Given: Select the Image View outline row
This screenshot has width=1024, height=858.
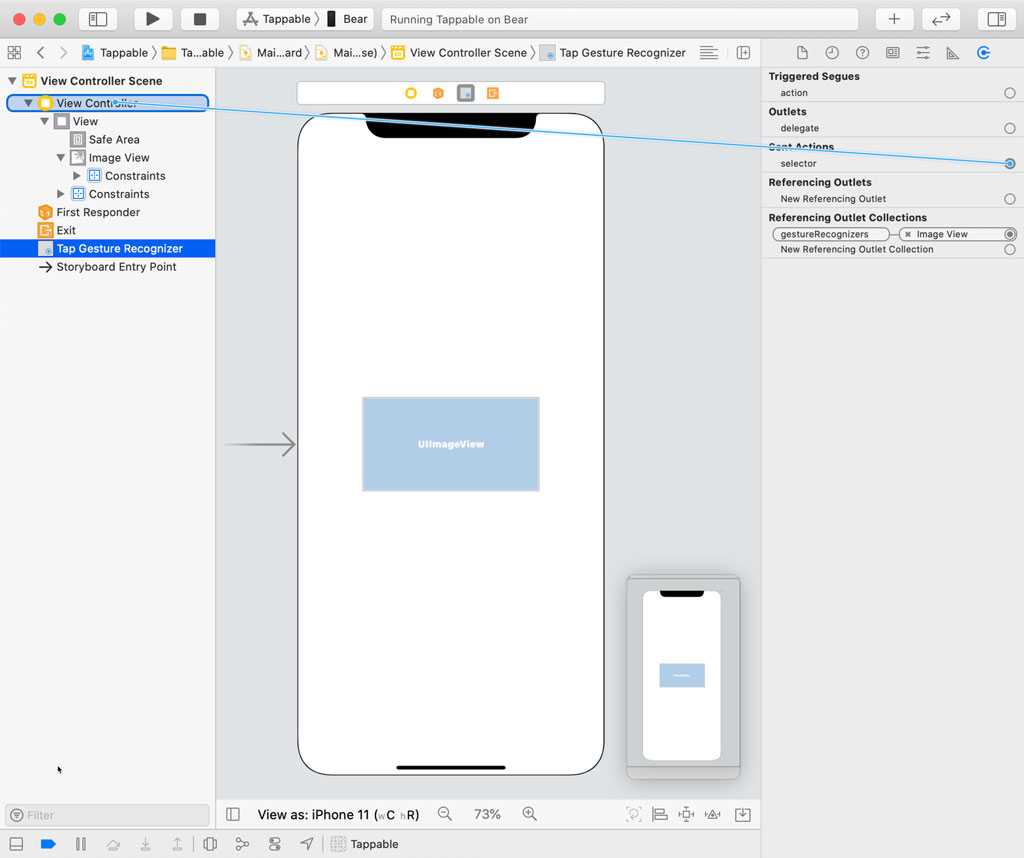Looking at the screenshot, I should 108,158.
